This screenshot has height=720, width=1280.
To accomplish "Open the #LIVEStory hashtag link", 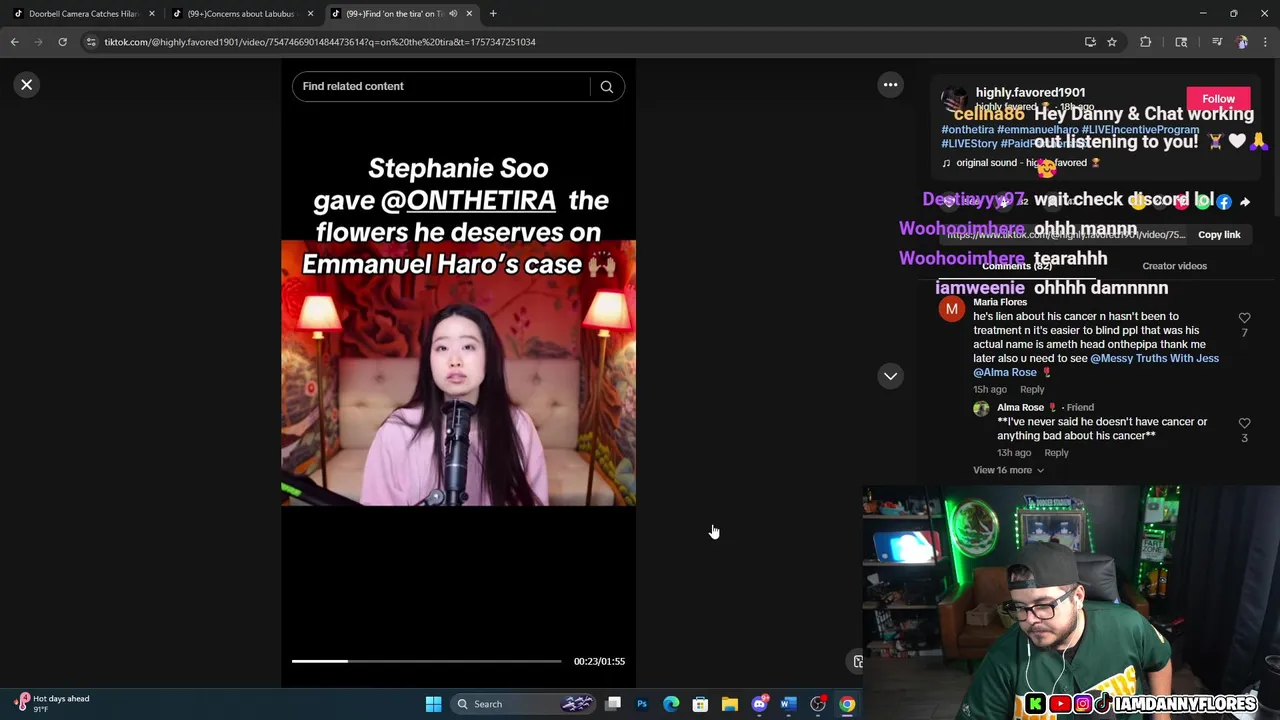I will tap(969, 144).
